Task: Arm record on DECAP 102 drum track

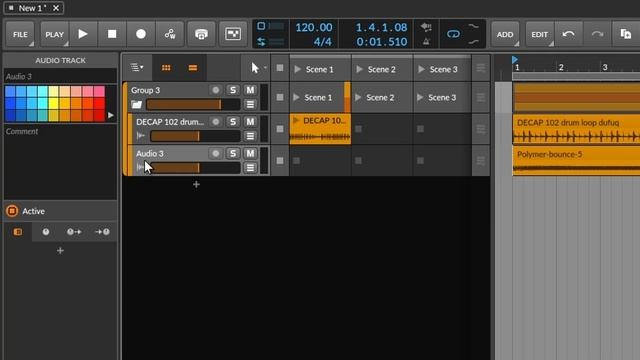Action: pyautogui.click(x=216, y=122)
